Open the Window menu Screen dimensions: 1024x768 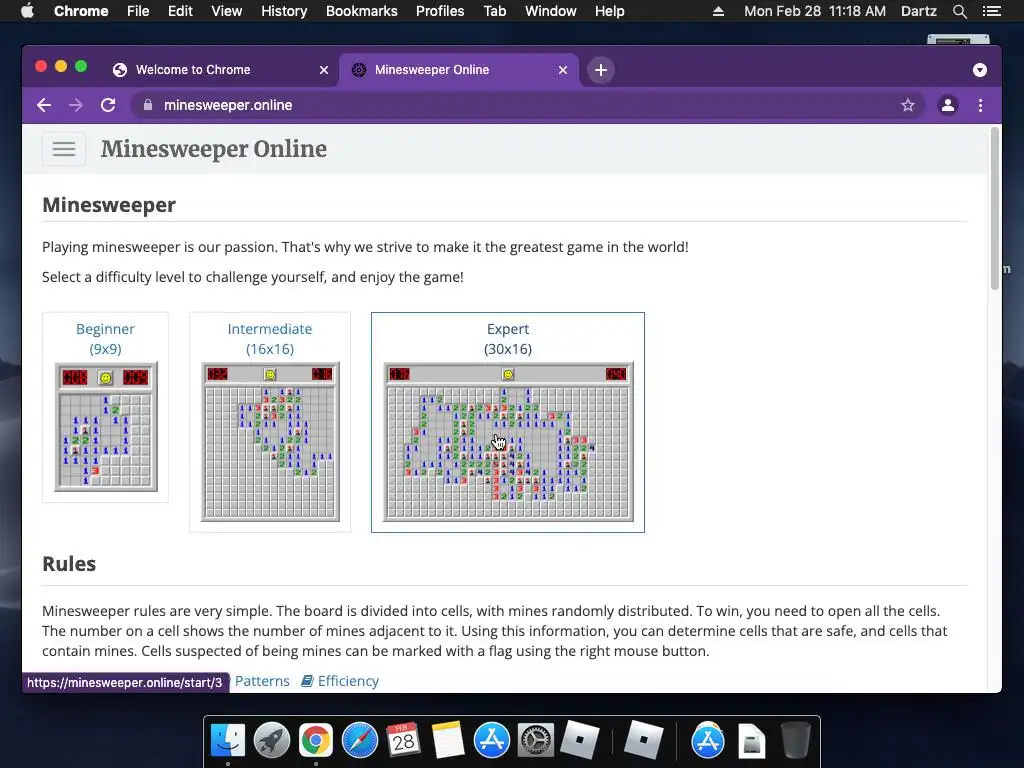pyautogui.click(x=551, y=11)
